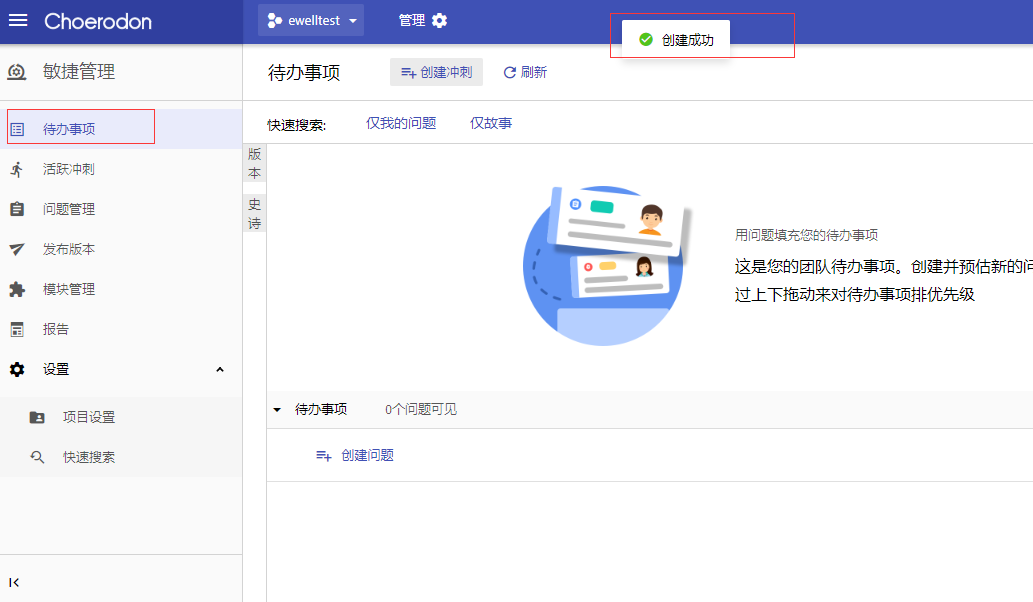The height and width of the screenshot is (602, 1033).
Task: Click the 快速搜索 magnifier icon
Action: (38, 457)
